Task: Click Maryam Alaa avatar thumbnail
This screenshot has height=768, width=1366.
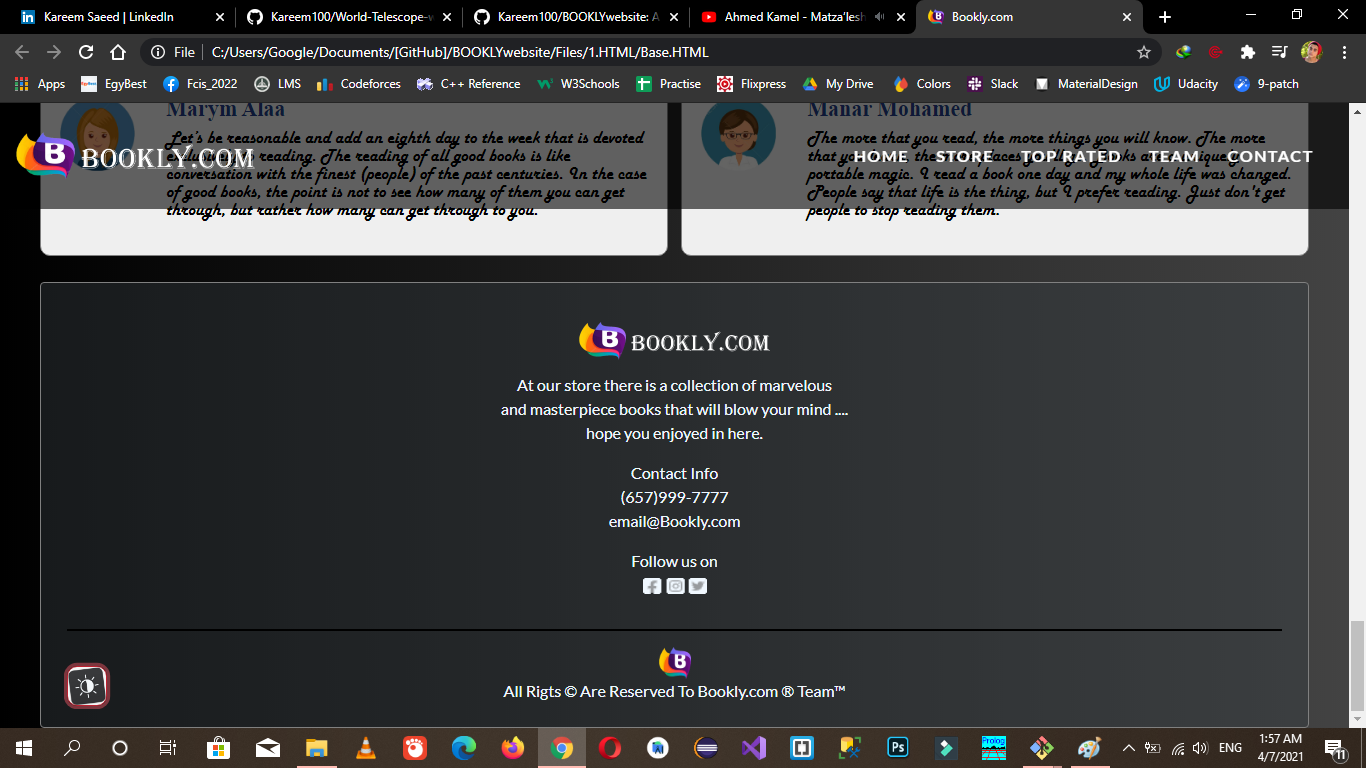Action: (x=98, y=134)
